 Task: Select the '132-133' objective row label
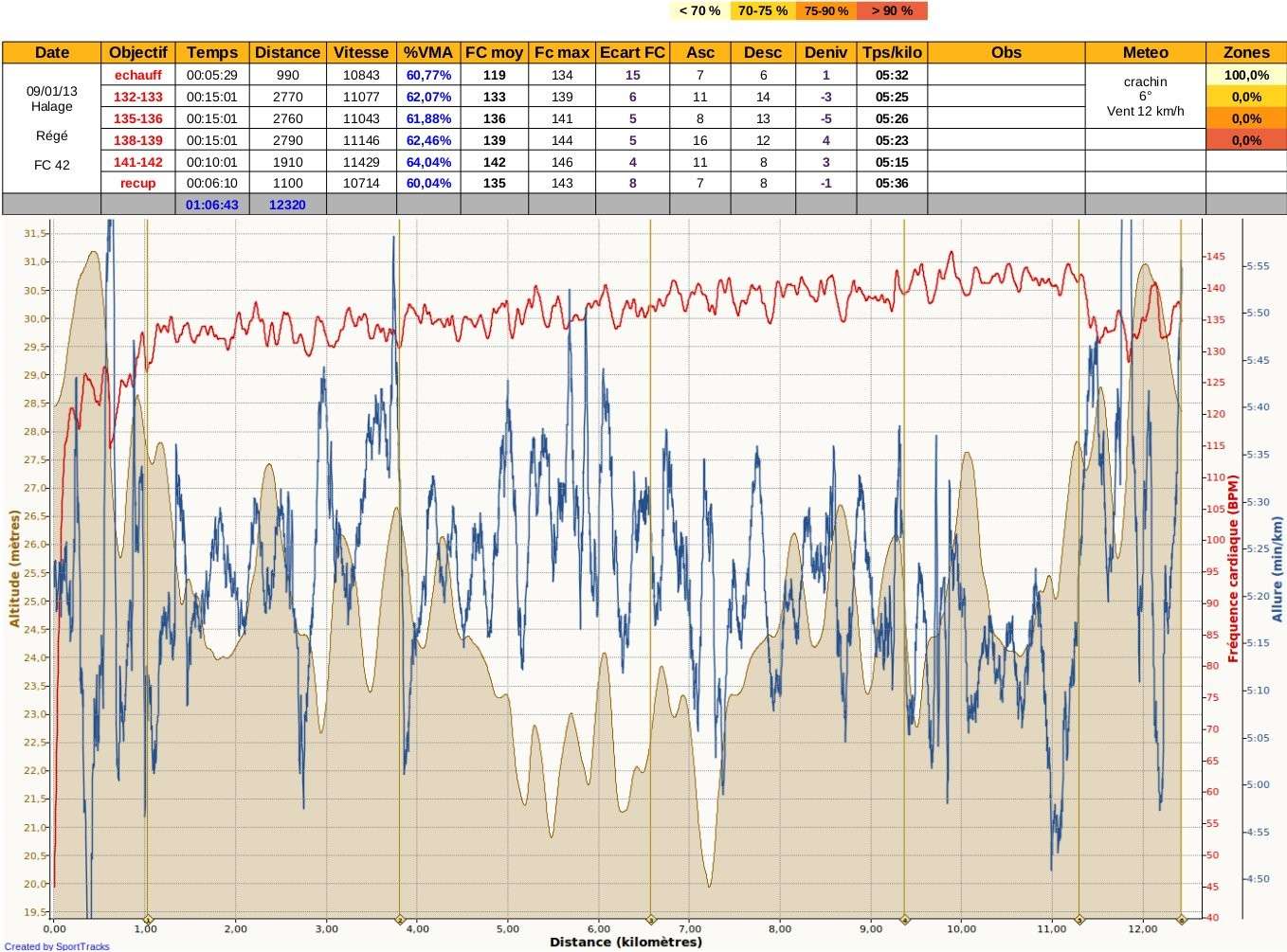click(x=138, y=97)
